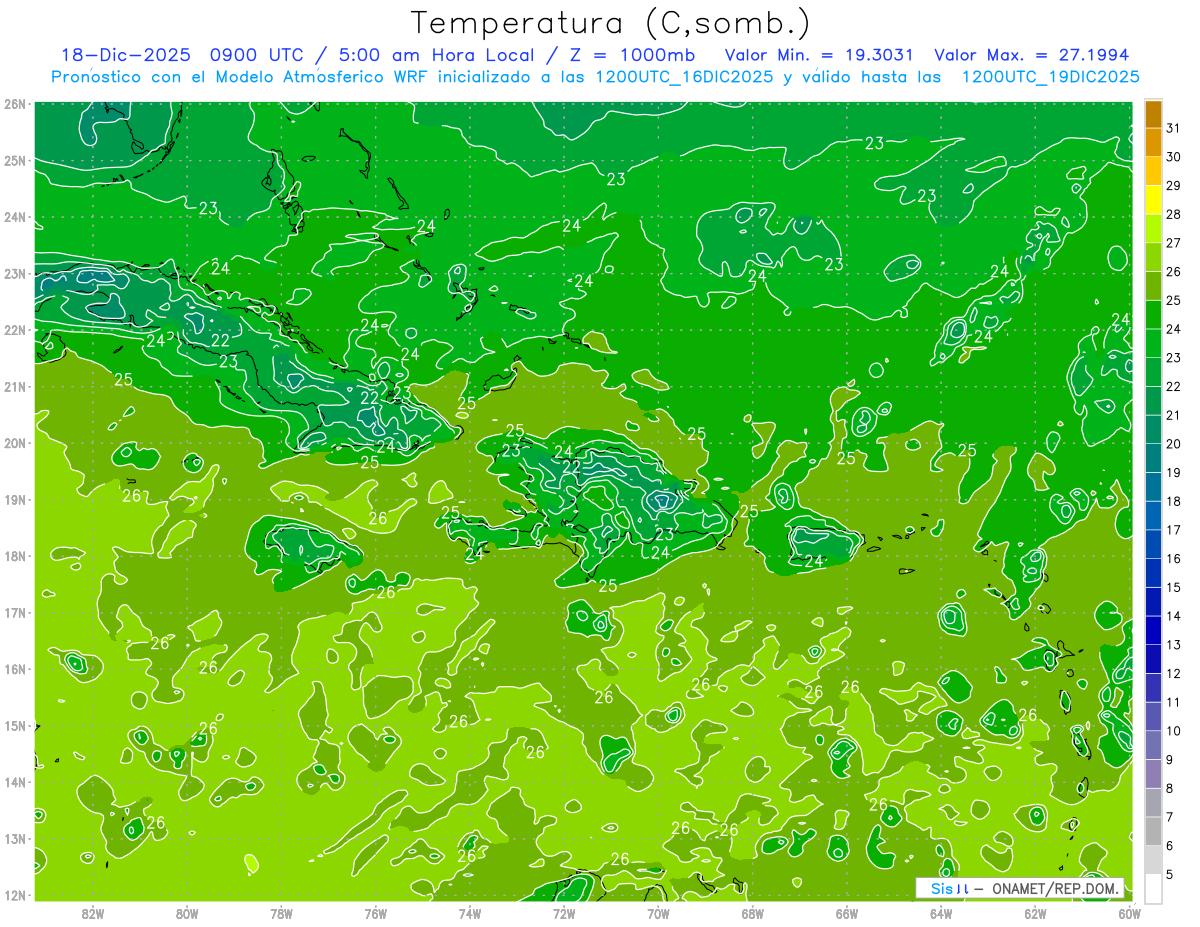
Task: Click the '82W' longitude axis label
Action: pyautogui.click(x=93, y=913)
